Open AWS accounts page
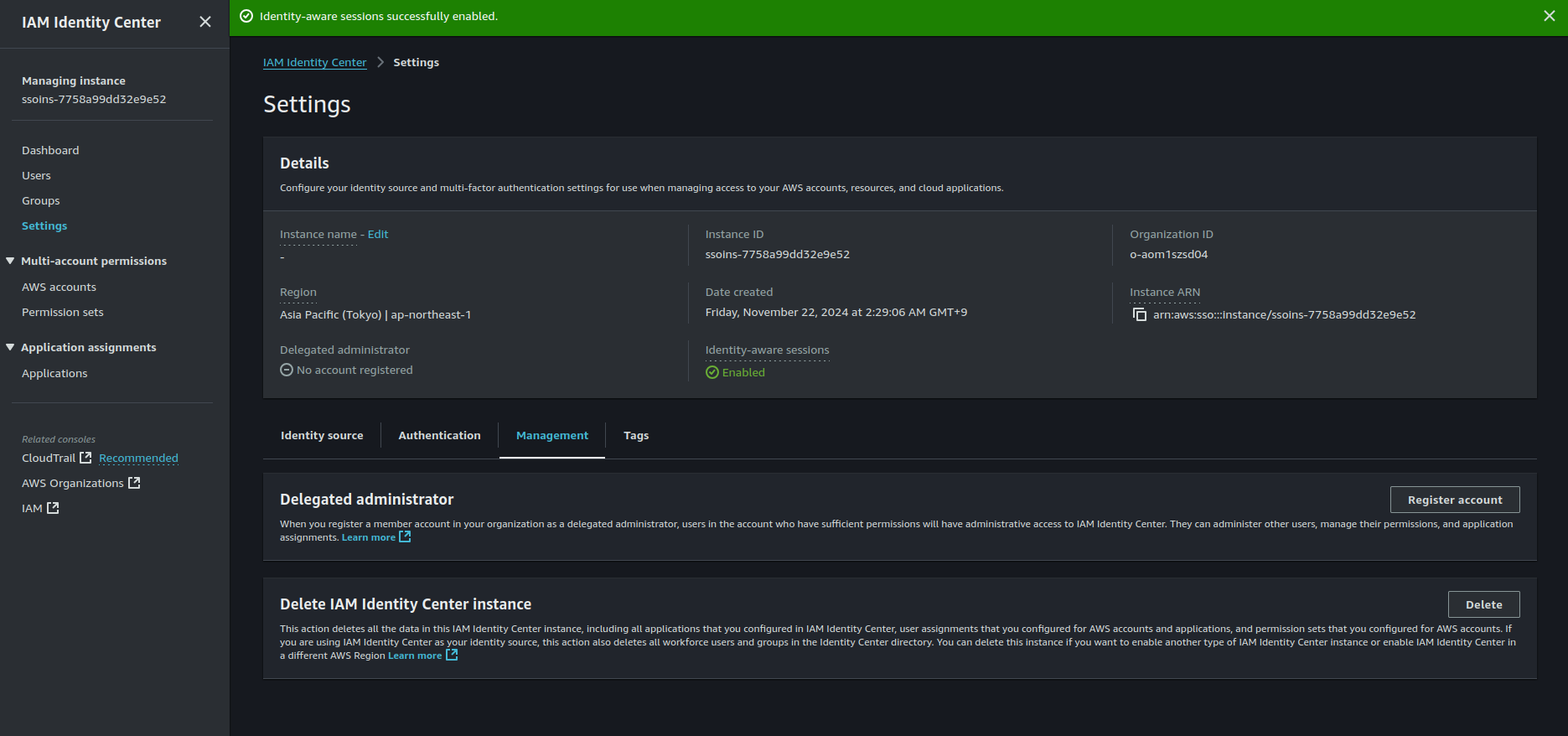 point(59,287)
